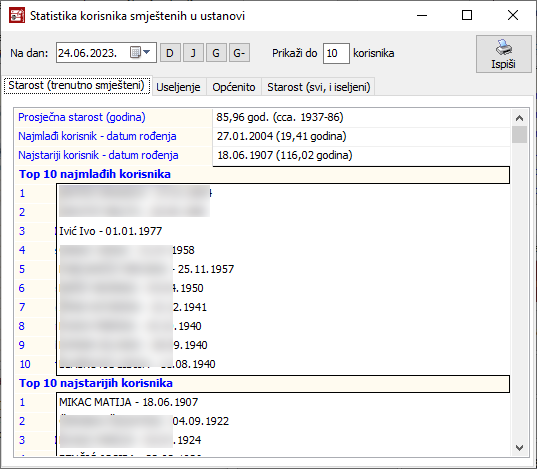Image resolution: width=537 pixels, height=469 pixels.
Task: Click the application icon in title bar
Action: tap(17, 15)
